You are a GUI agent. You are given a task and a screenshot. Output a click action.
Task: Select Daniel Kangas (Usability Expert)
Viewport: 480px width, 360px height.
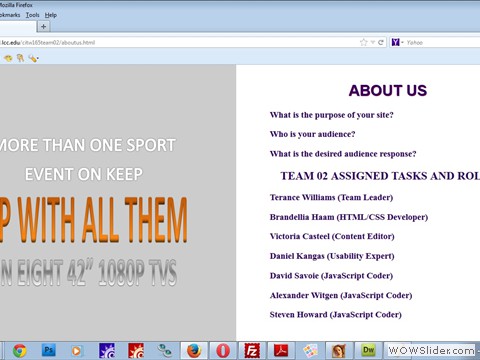pos(332,256)
